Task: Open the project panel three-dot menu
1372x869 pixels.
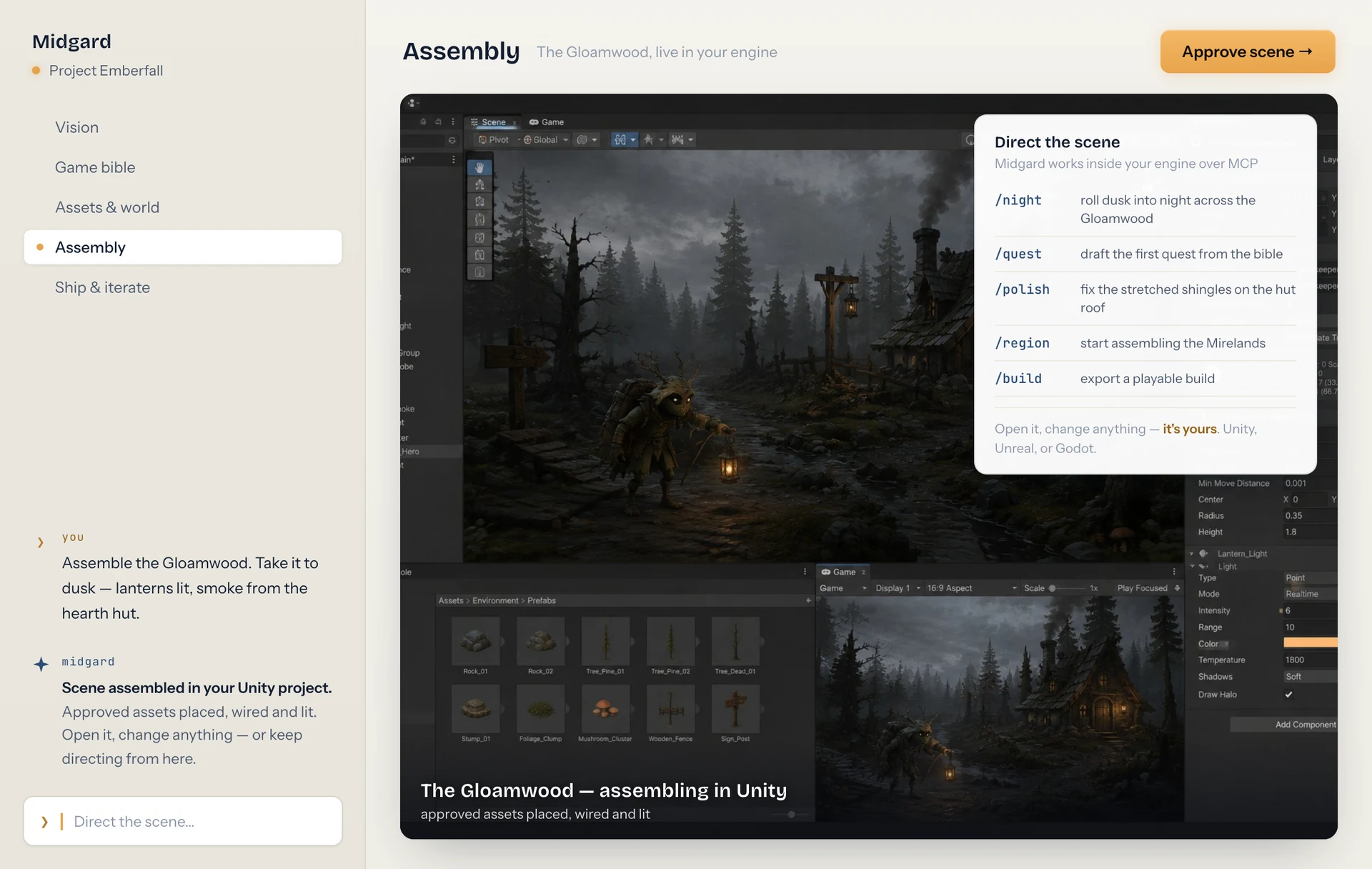Action: pyautogui.click(x=805, y=572)
